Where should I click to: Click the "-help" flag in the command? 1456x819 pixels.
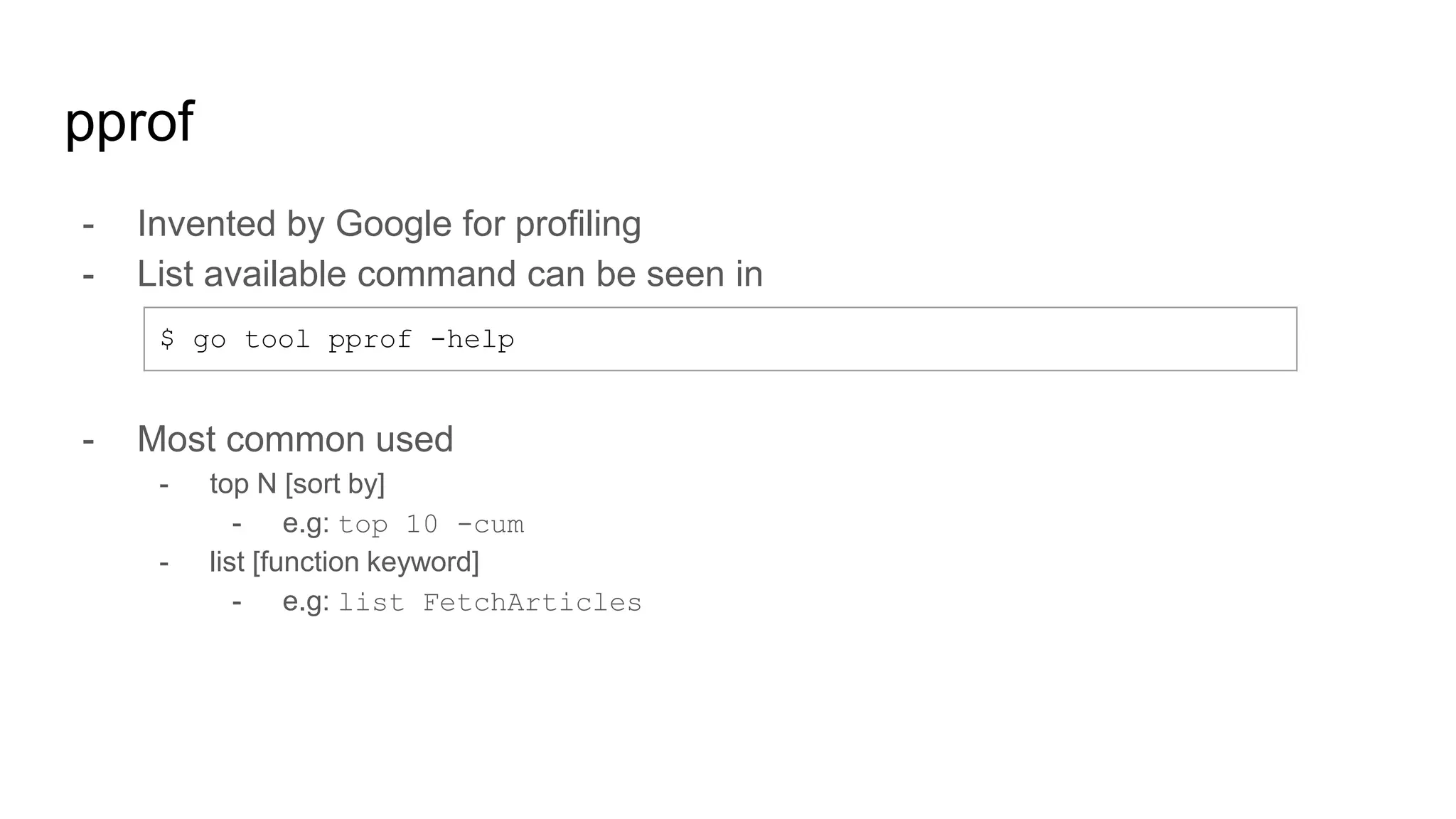point(472,339)
